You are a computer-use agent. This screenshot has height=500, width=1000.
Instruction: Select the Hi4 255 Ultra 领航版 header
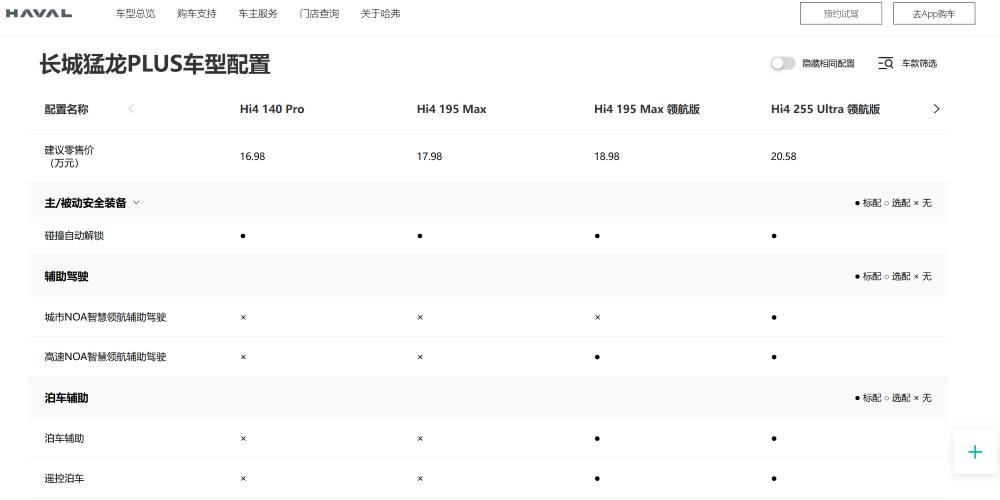coord(825,109)
